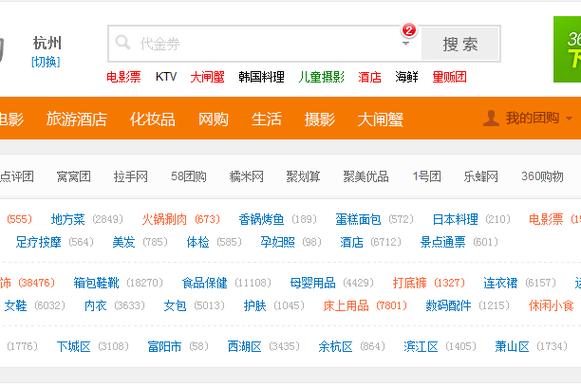Filter by 聚划算 site
Screen dimensions: 581x387
[x=303, y=176]
